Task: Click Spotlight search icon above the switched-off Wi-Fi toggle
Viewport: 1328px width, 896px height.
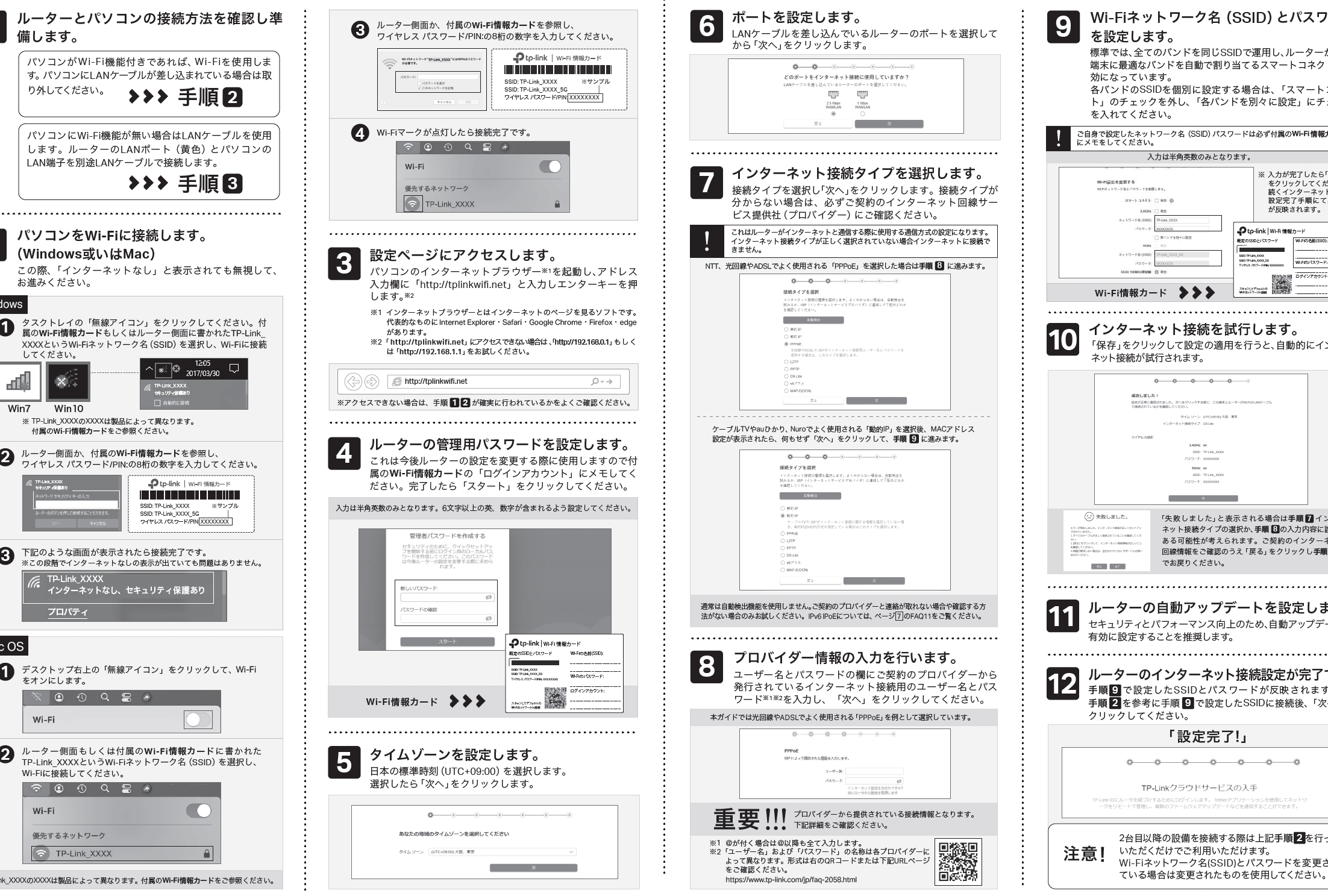Action: 105,698
